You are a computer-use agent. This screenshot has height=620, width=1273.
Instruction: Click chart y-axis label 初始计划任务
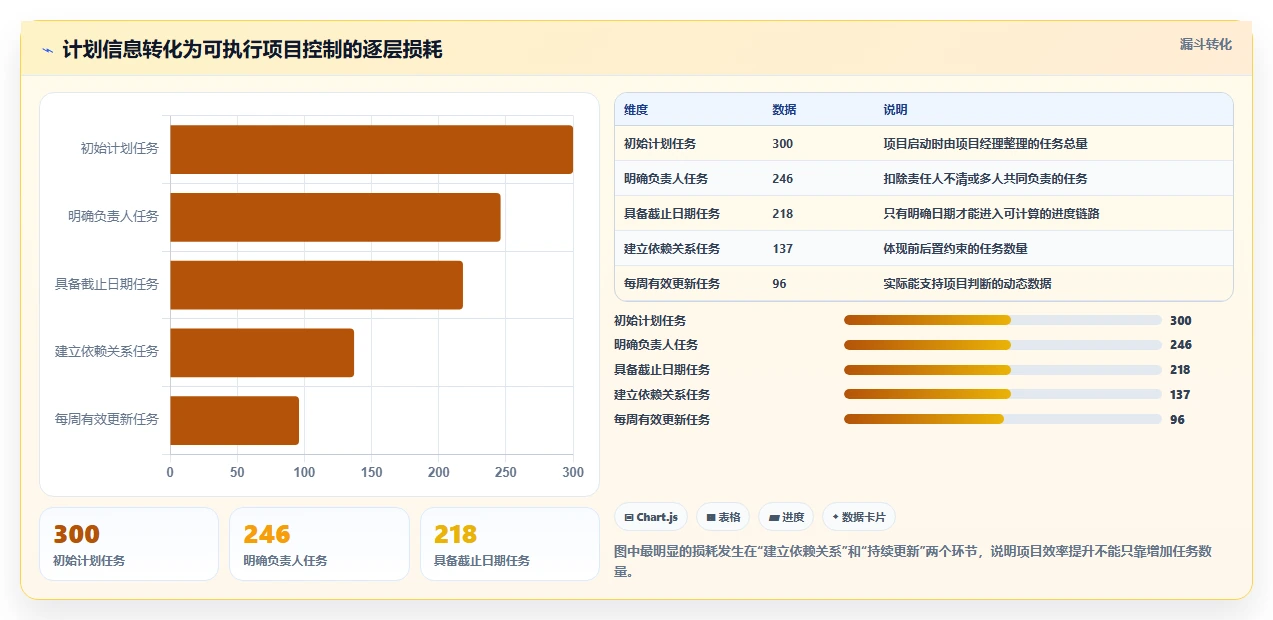click(x=120, y=149)
